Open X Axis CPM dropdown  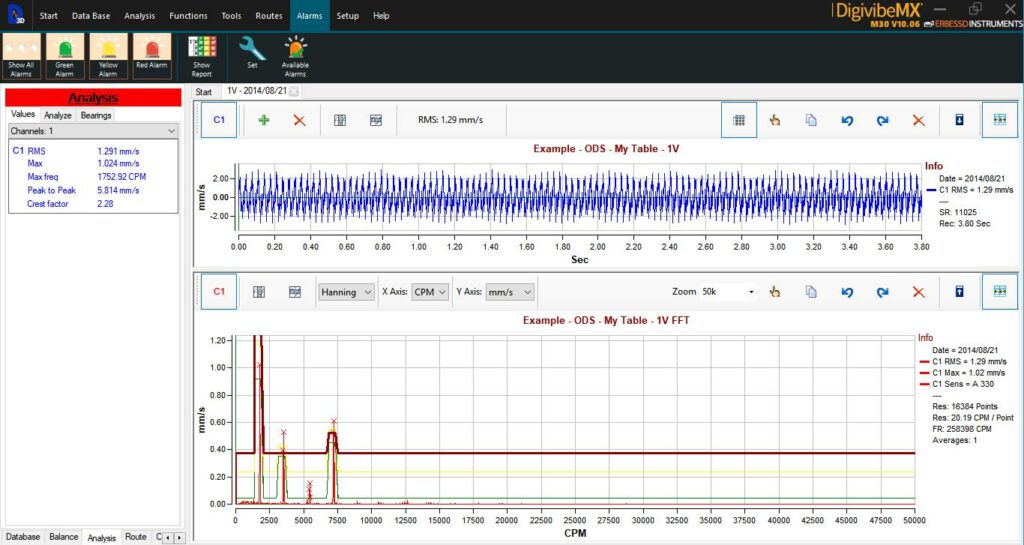[430, 292]
